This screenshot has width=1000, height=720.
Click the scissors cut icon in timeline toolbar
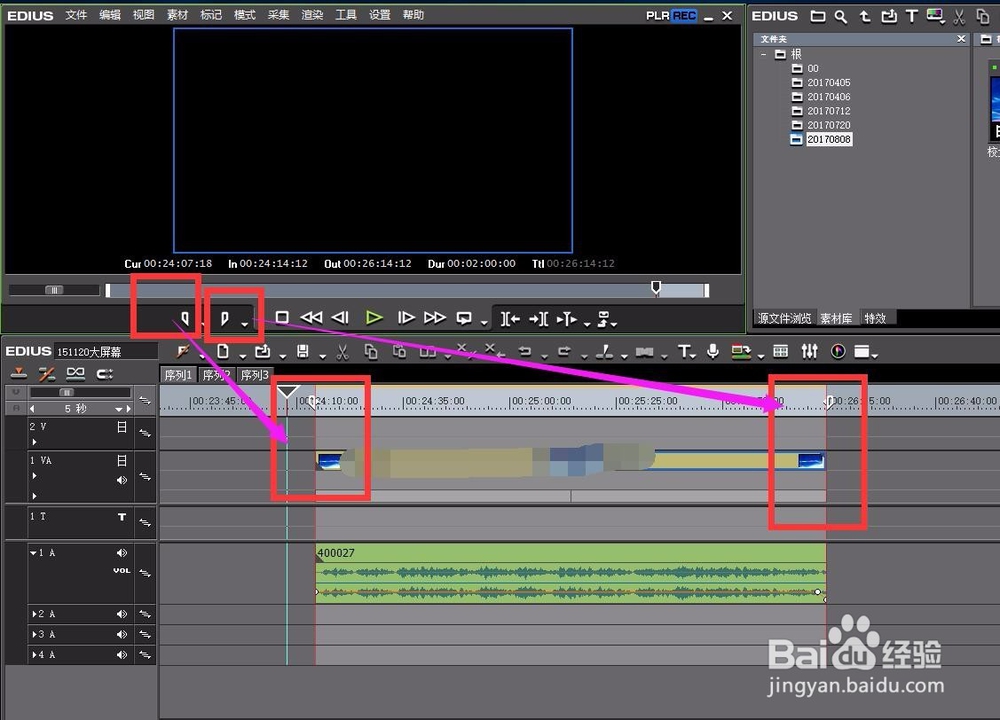pyautogui.click(x=342, y=352)
